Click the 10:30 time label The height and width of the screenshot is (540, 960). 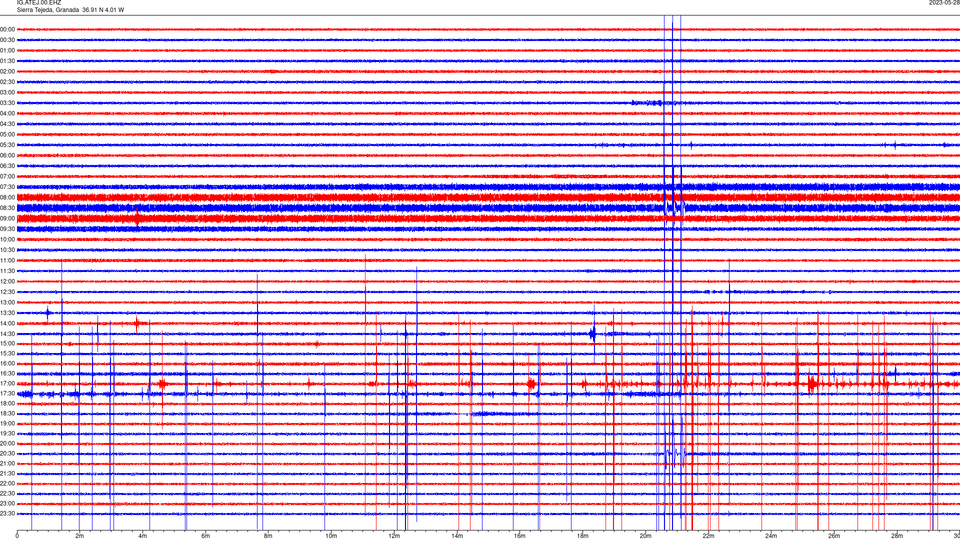[x=7, y=250]
